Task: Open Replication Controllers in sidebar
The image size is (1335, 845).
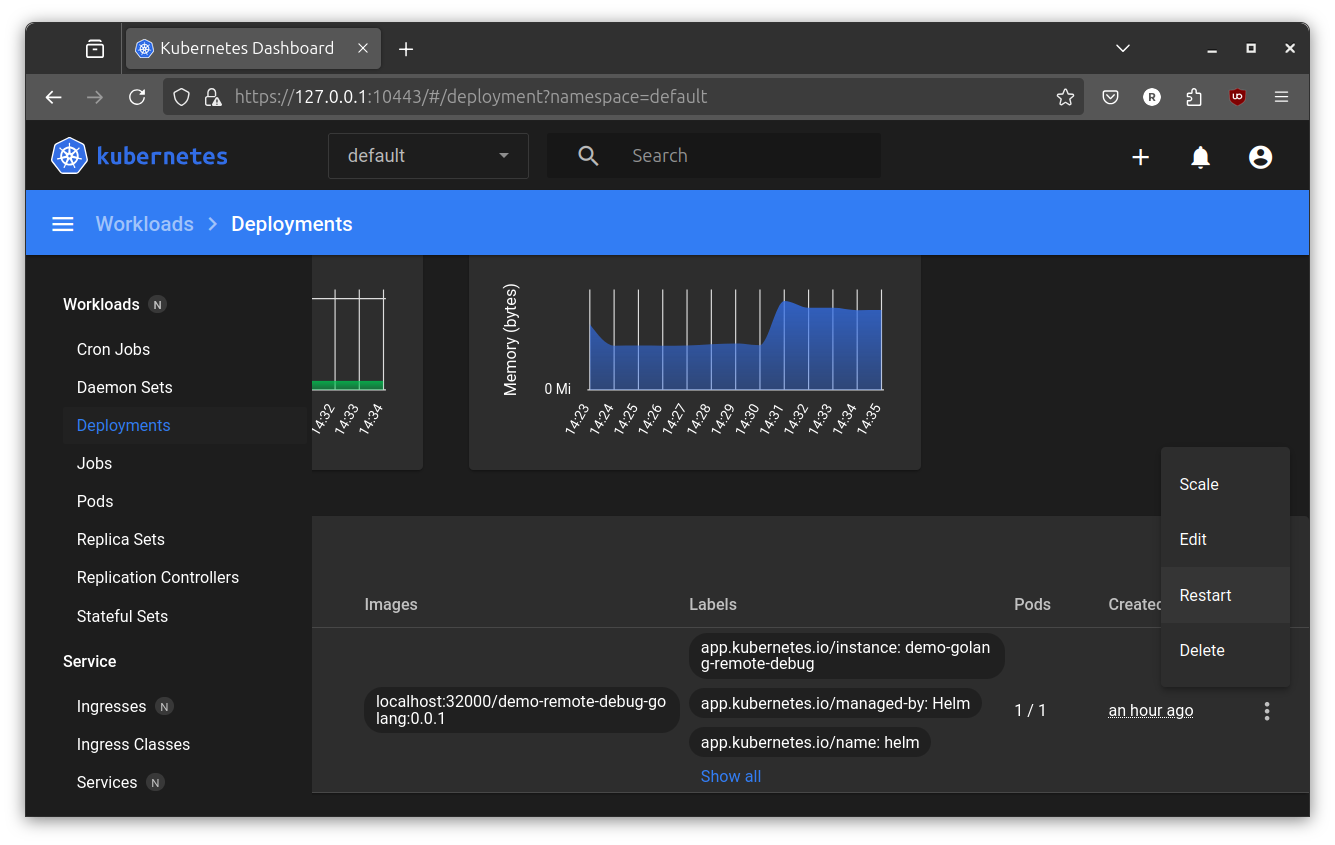Action: pos(158,577)
